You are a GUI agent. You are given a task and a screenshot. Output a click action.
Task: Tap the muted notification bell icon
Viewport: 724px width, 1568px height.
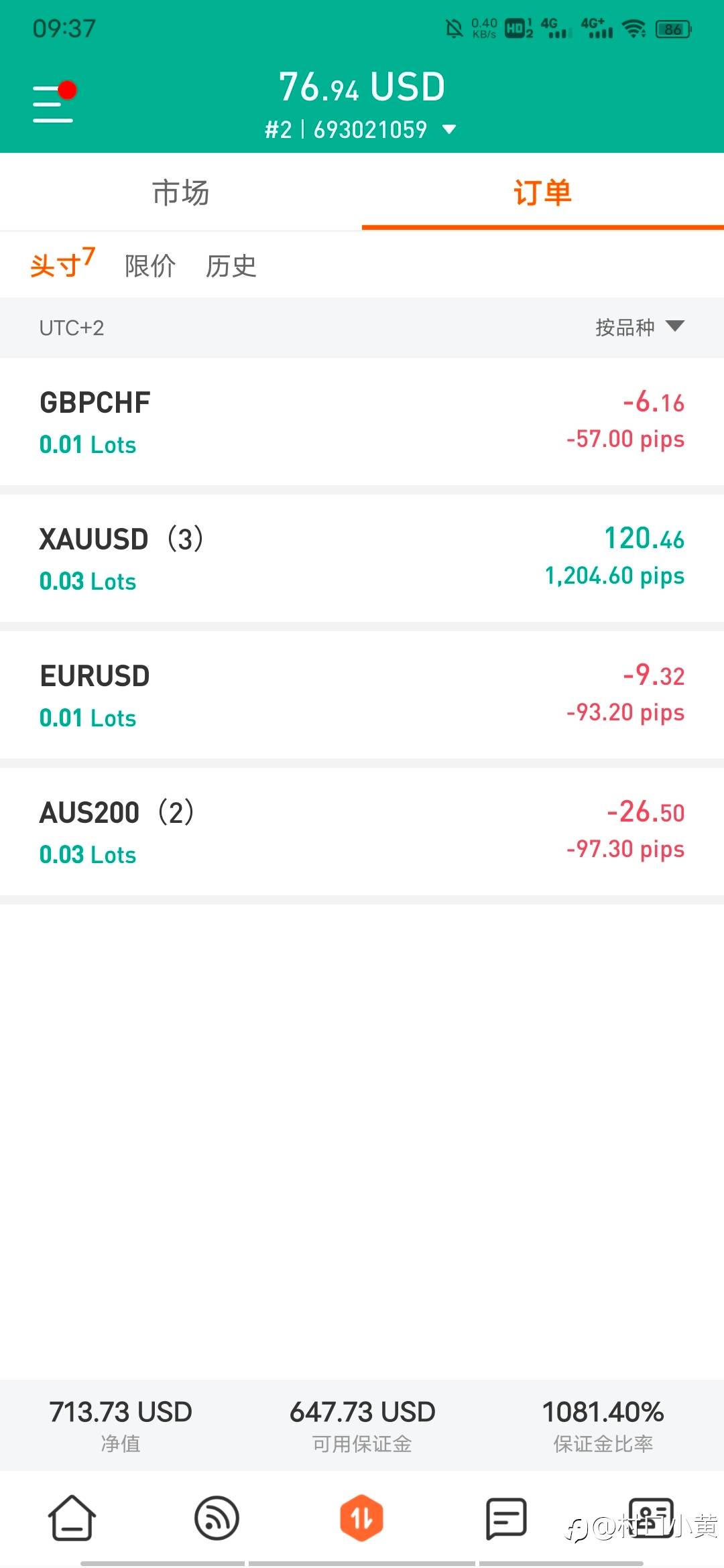[455, 28]
